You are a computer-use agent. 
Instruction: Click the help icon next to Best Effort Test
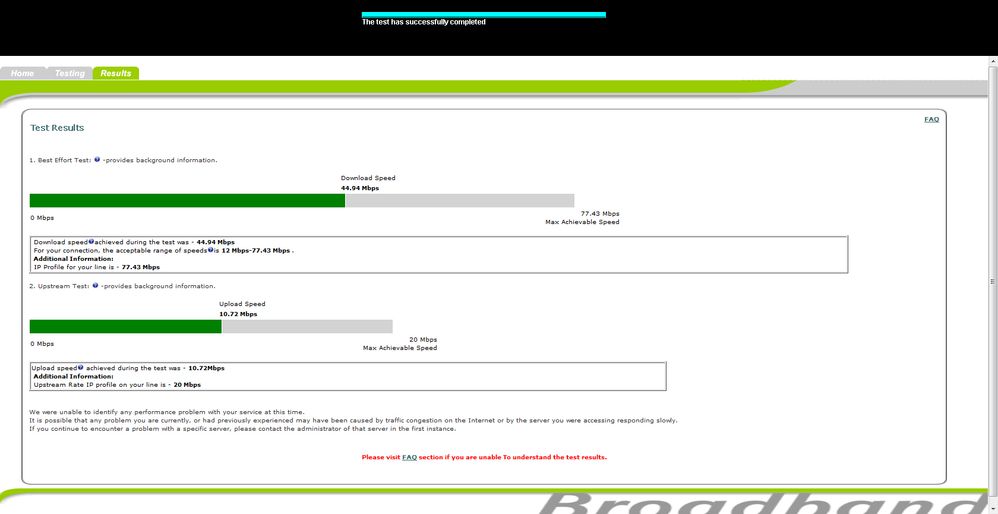coord(97,160)
